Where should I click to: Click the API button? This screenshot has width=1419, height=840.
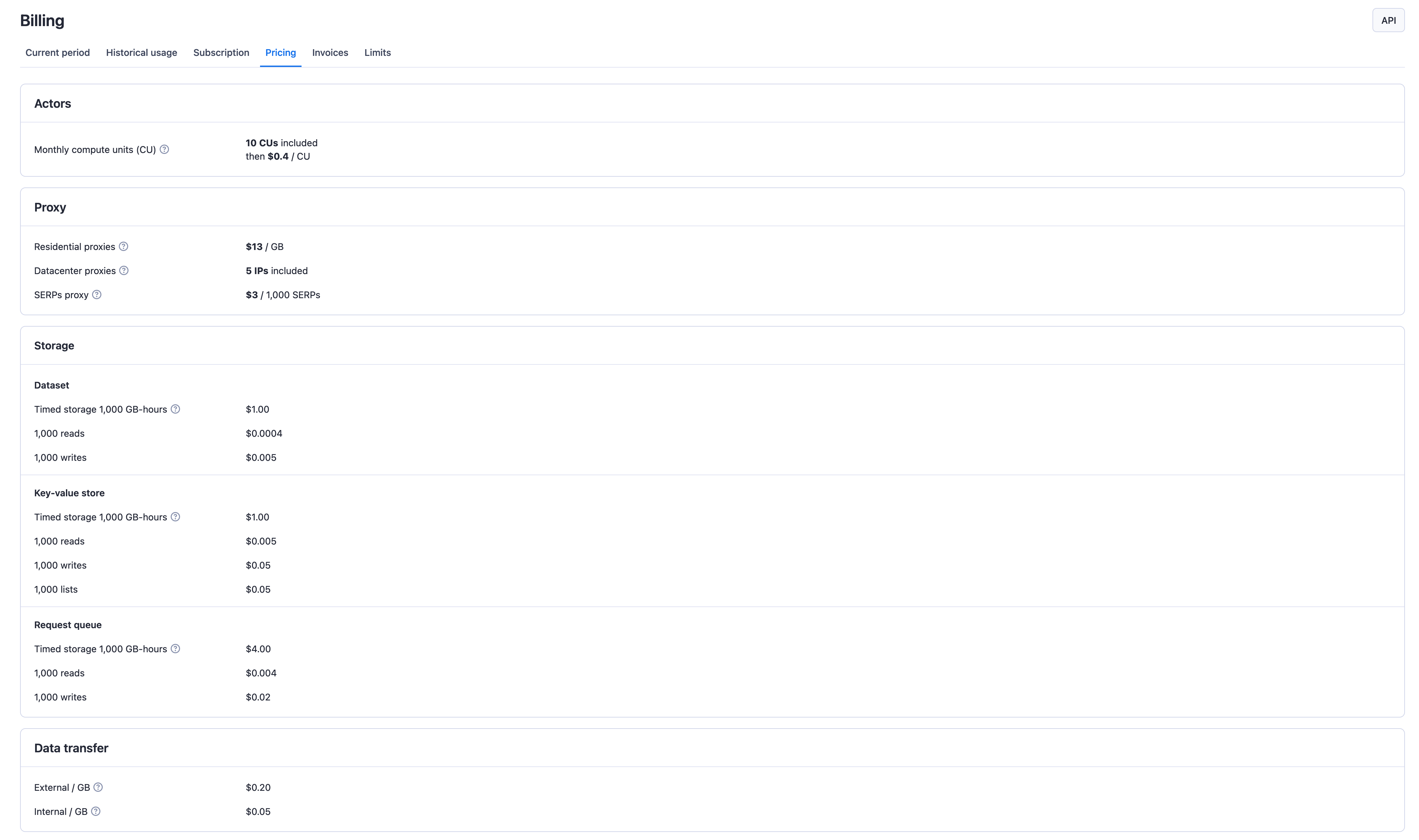point(1389,20)
